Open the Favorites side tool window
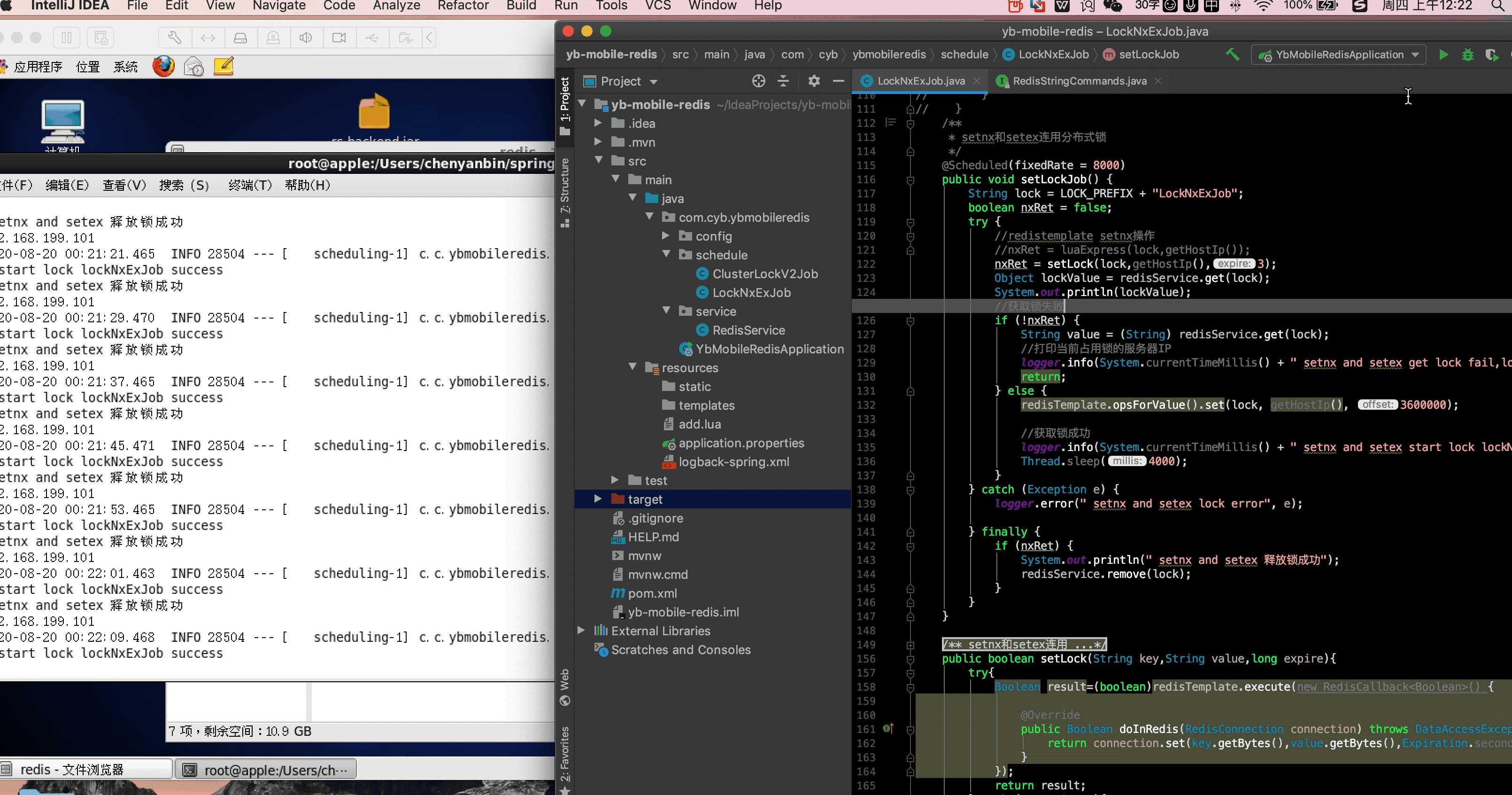The image size is (1512, 795). (564, 760)
